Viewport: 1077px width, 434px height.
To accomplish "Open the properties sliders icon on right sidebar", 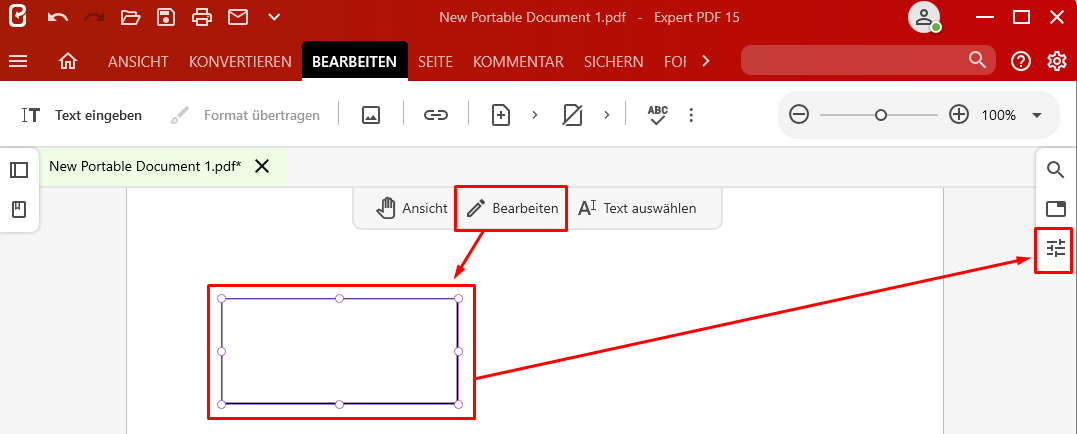I will point(1056,248).
